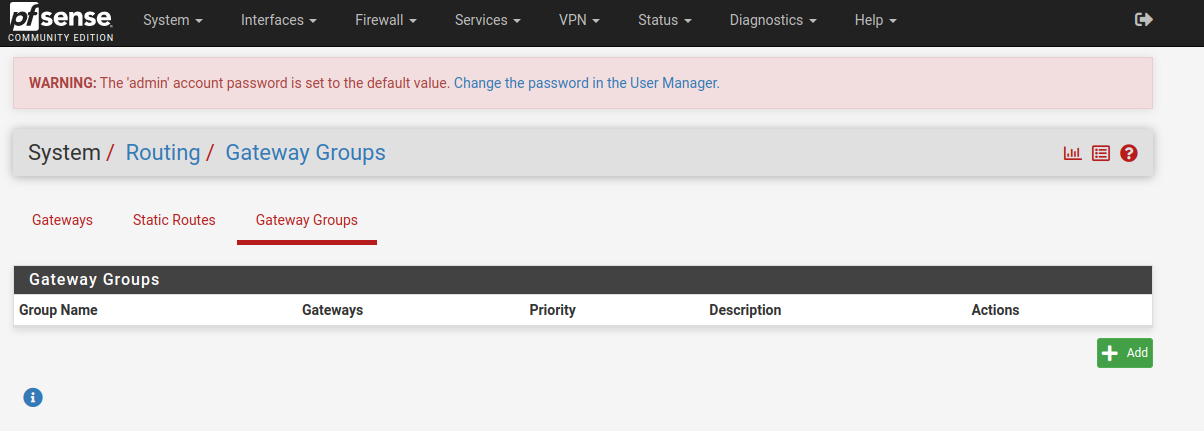Switch to the Static Routes tab

pos(174,220)
